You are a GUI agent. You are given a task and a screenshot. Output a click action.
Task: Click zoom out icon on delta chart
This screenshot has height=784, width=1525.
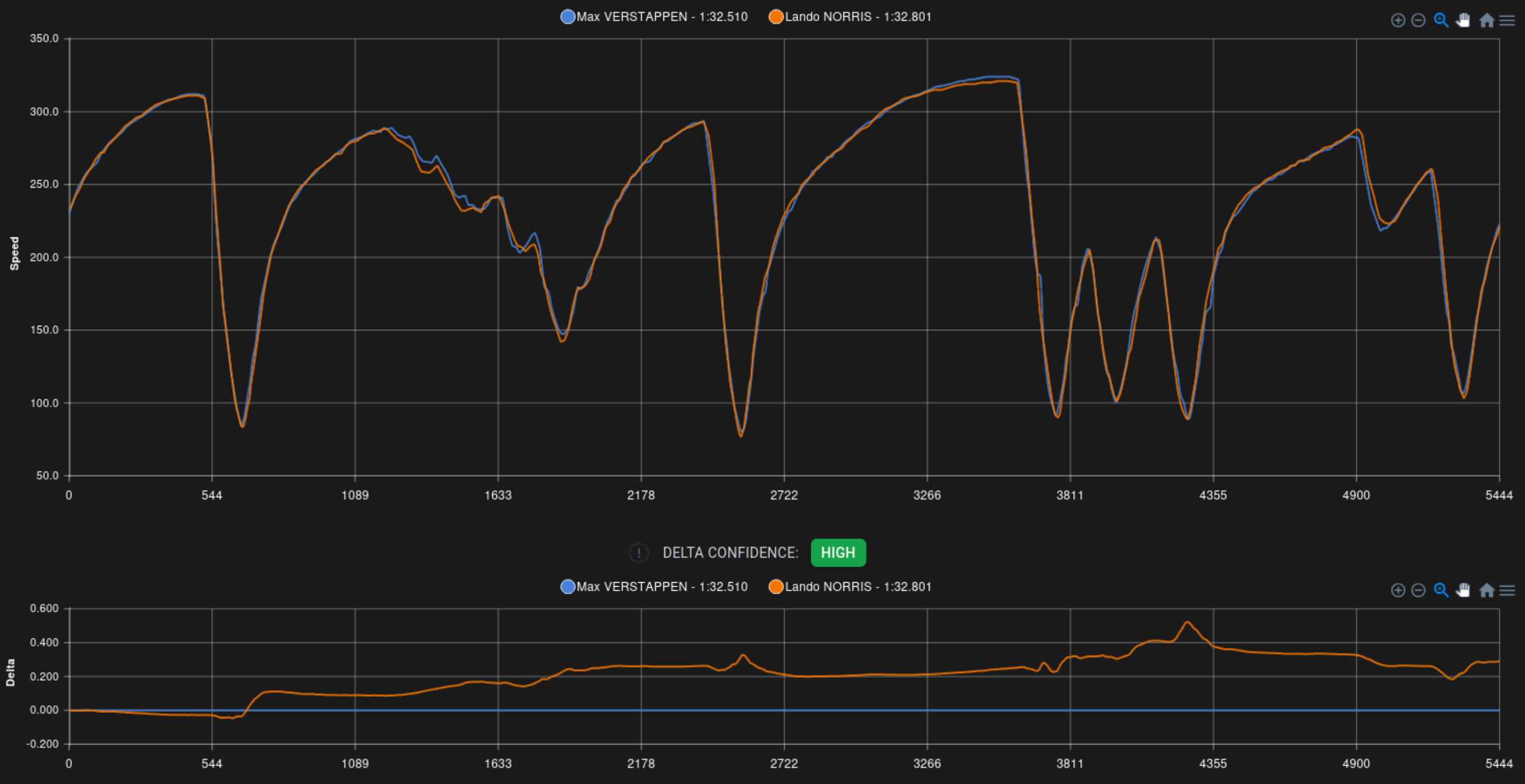pyautogui.click(x=1418, y=591)
